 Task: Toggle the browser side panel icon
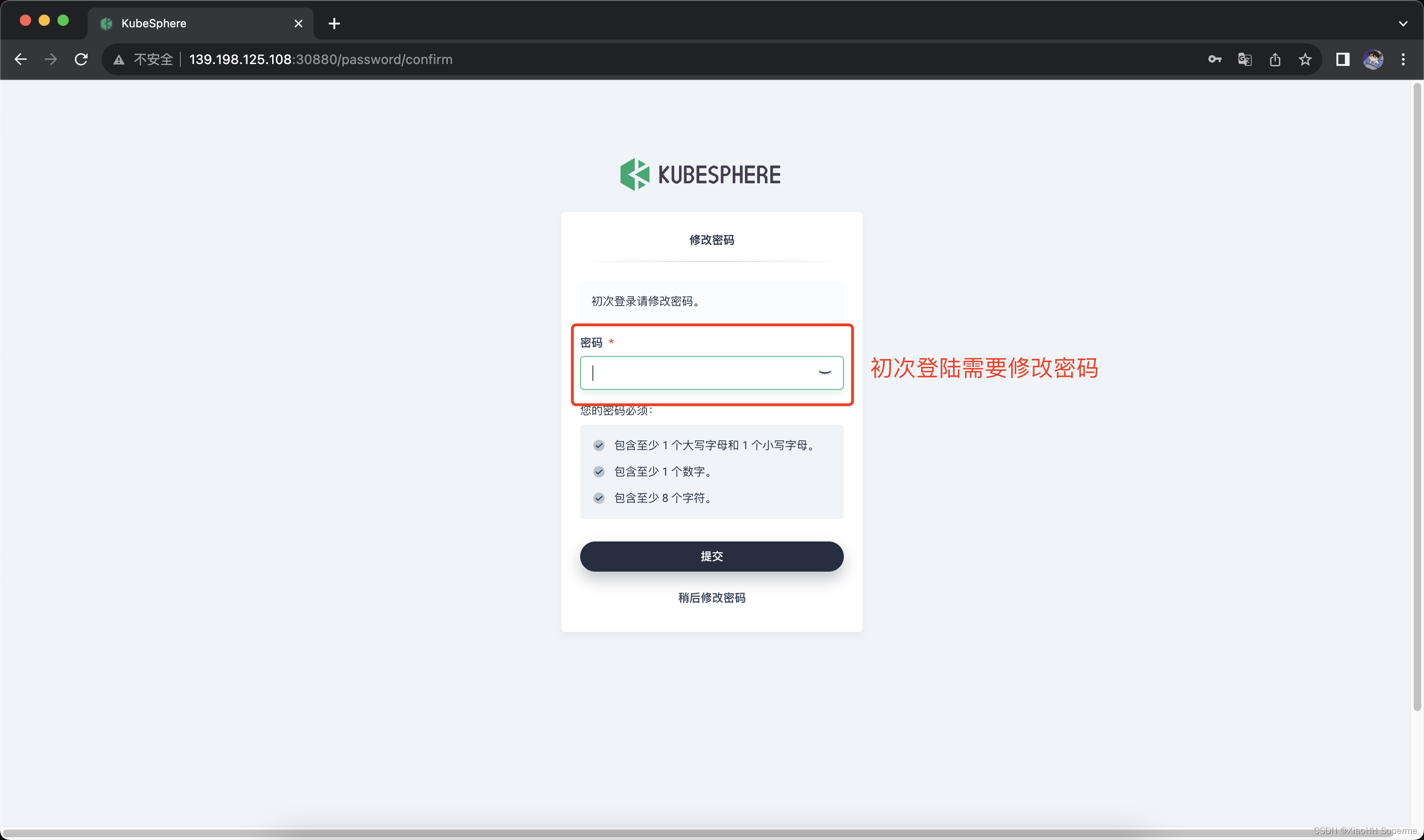point(1343,59)
